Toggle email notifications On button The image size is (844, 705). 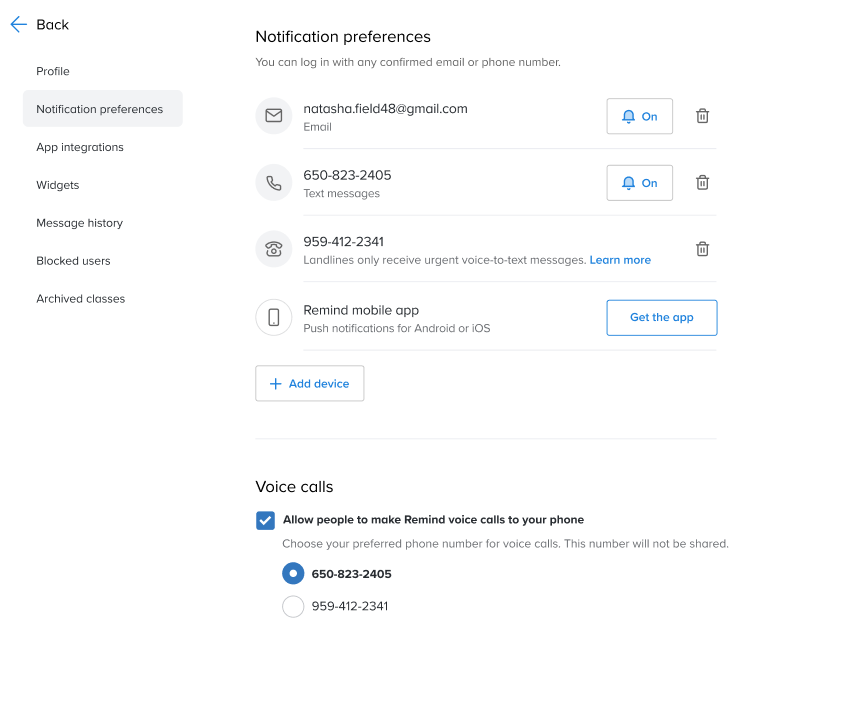coord(639,116)
